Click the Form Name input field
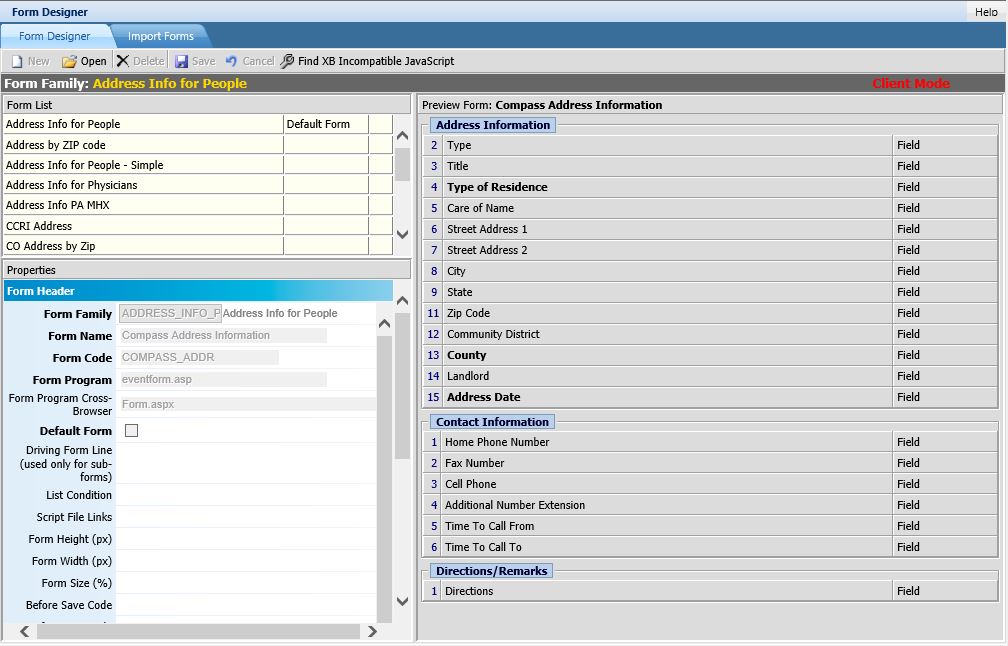 [x=223, y=336]
